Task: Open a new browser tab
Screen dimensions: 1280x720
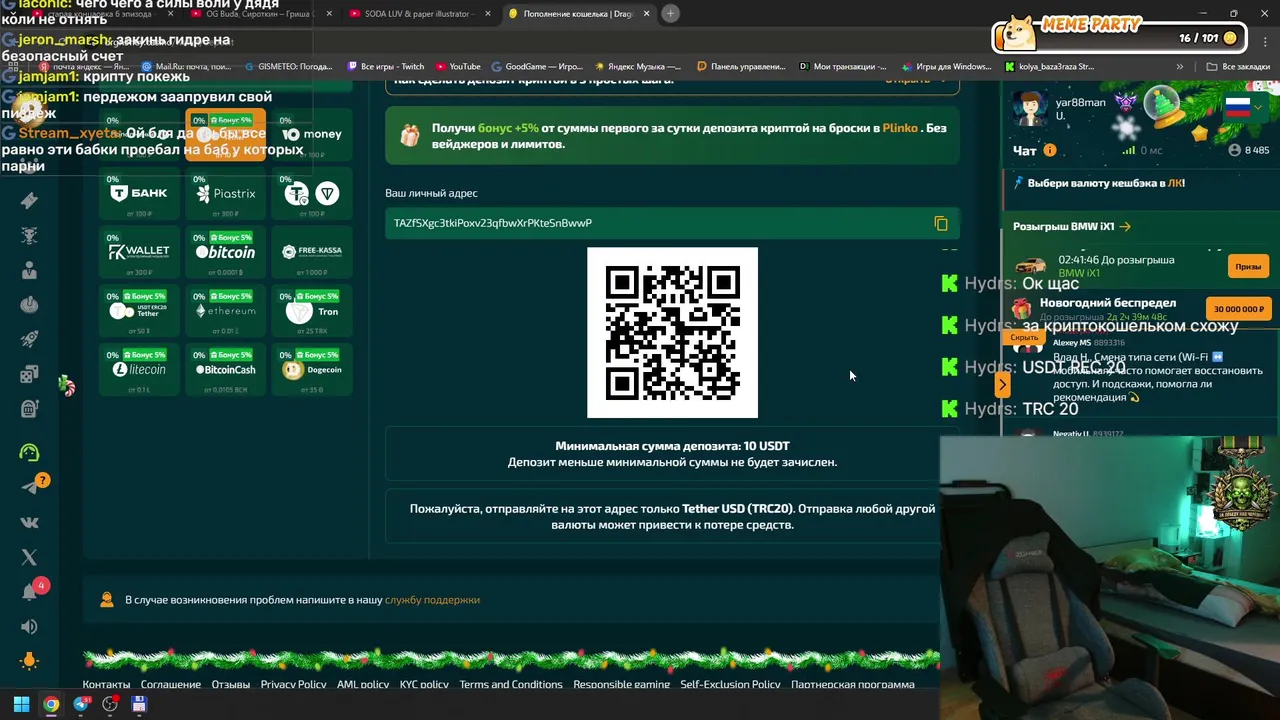Action: [670, 13]
